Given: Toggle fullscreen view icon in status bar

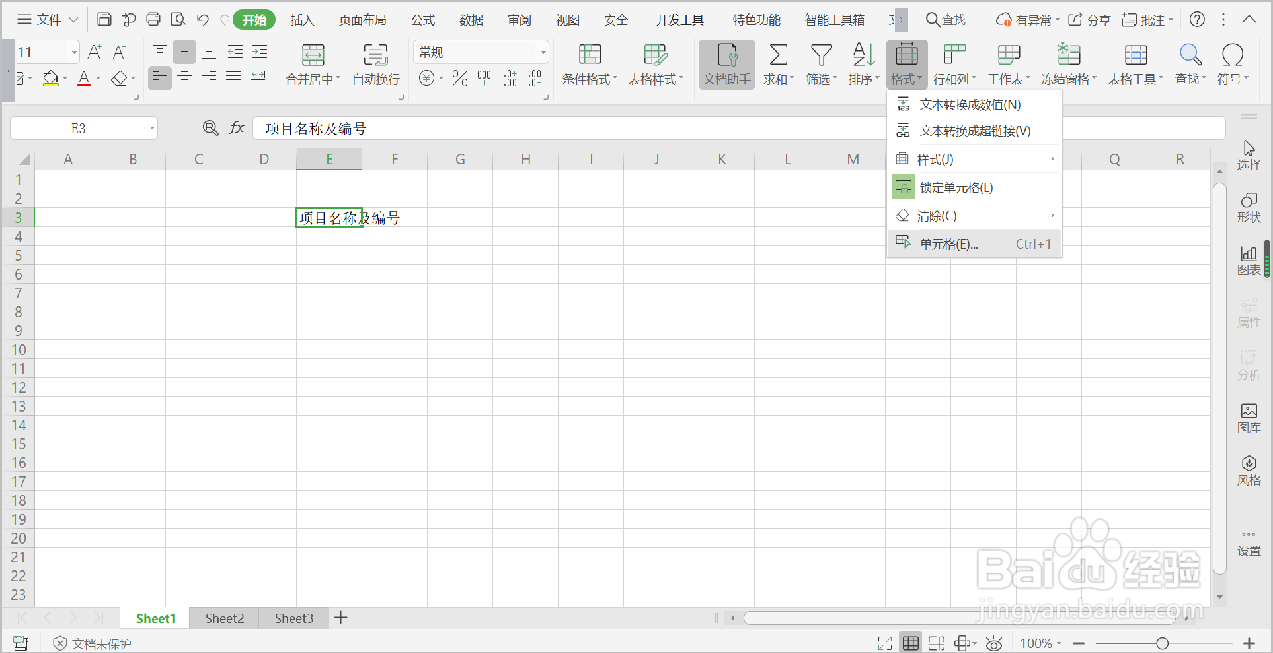Looking at the screenshot, I should [884, 643].
